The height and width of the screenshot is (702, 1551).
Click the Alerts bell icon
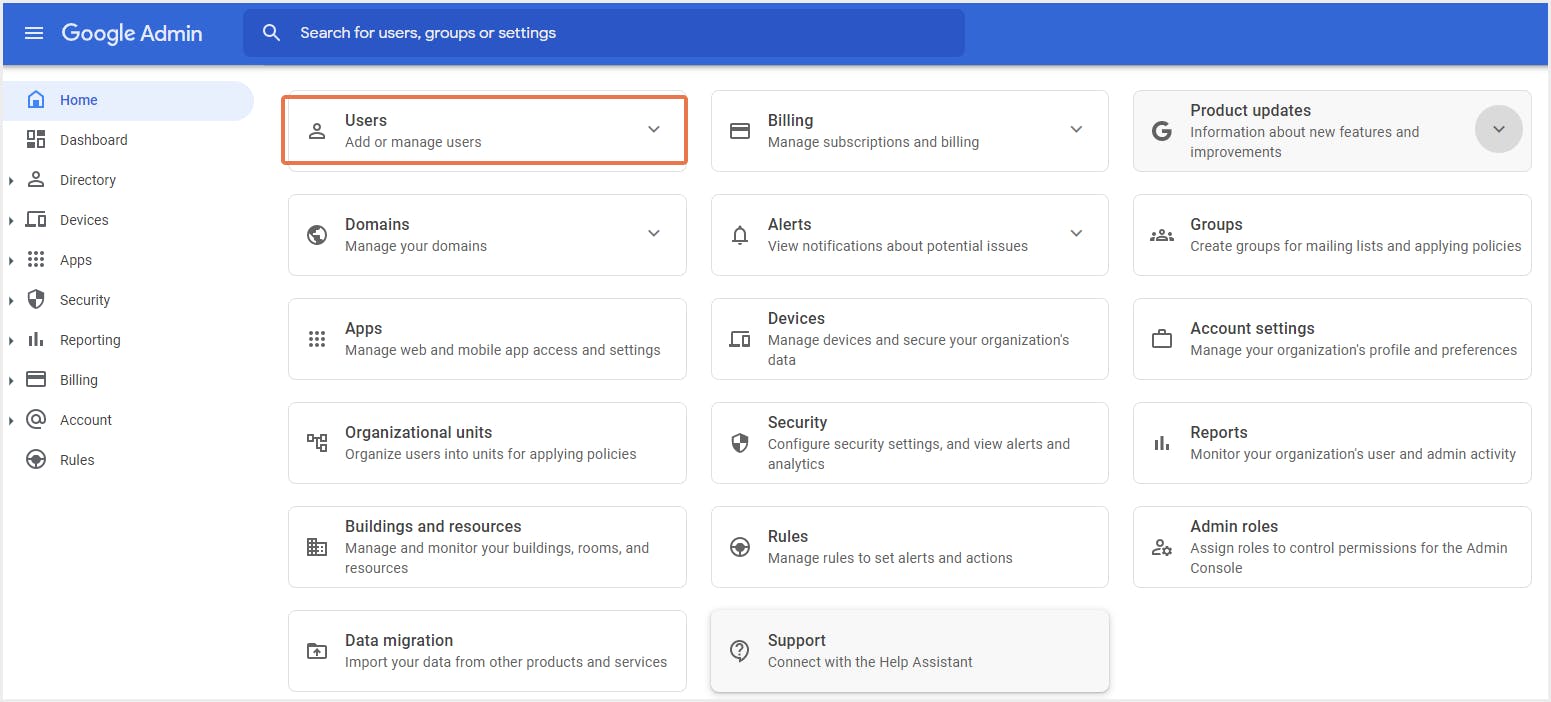(740, 234)
